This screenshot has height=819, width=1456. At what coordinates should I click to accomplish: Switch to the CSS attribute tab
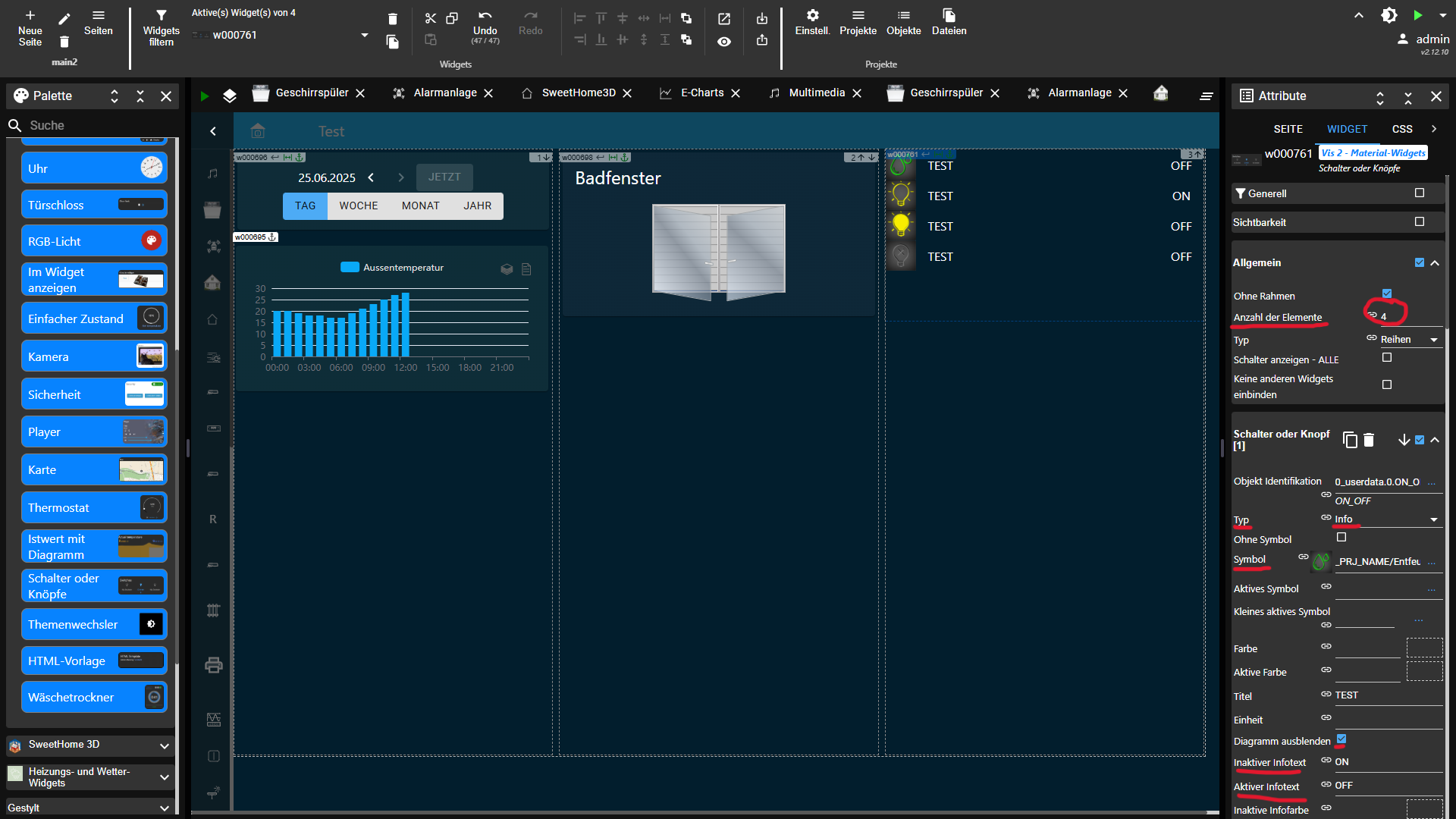point(1401,129)
